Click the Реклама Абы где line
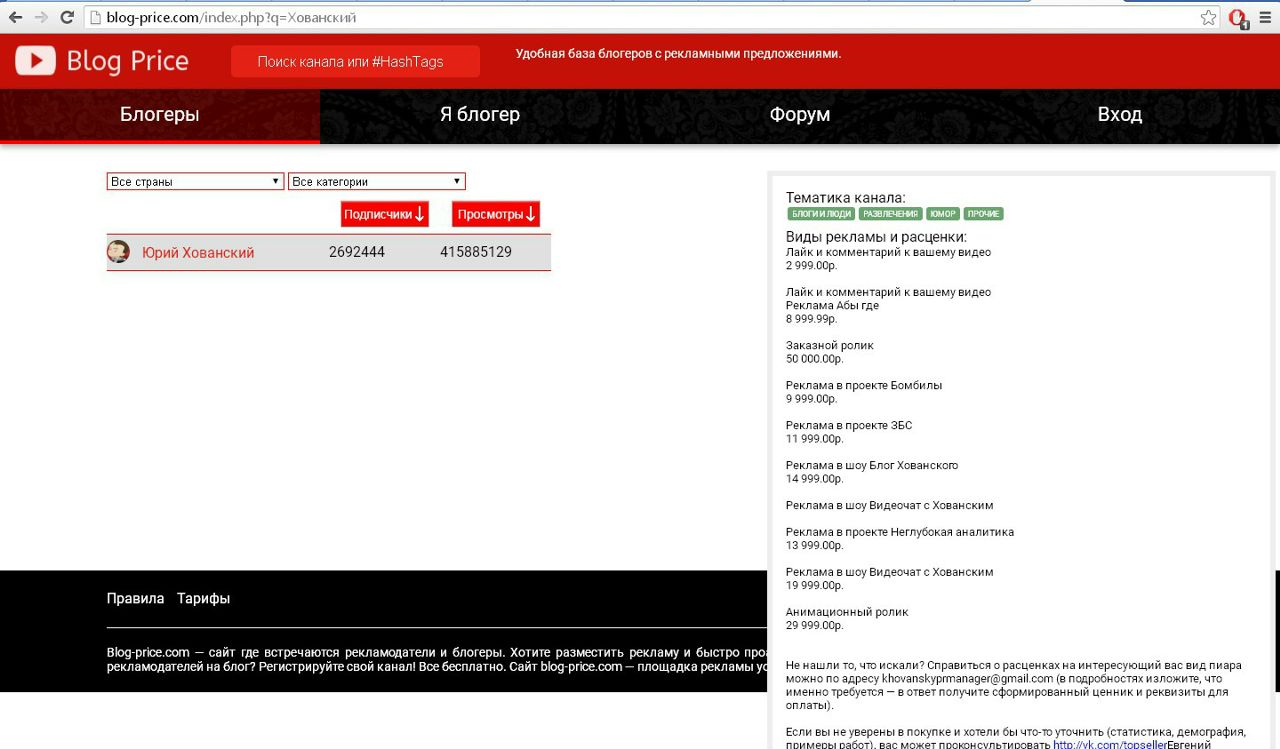The width and height of the screenshot is (1280, 749). pos(833,305)
